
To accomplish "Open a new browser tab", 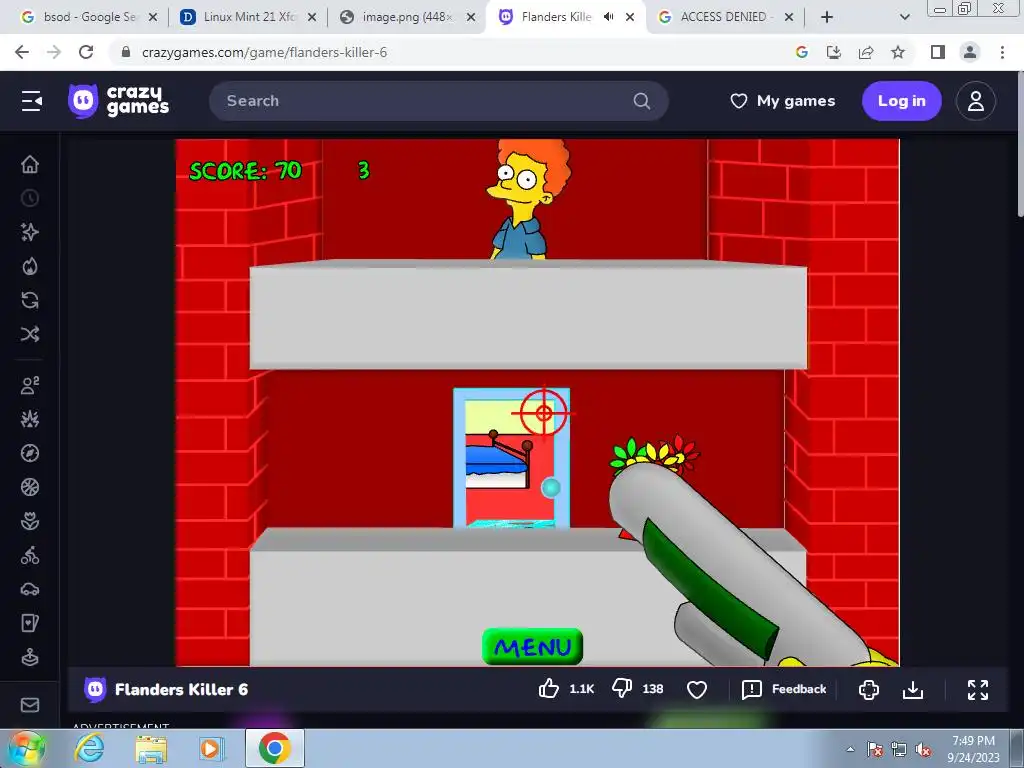I will (x=827, y=17).
